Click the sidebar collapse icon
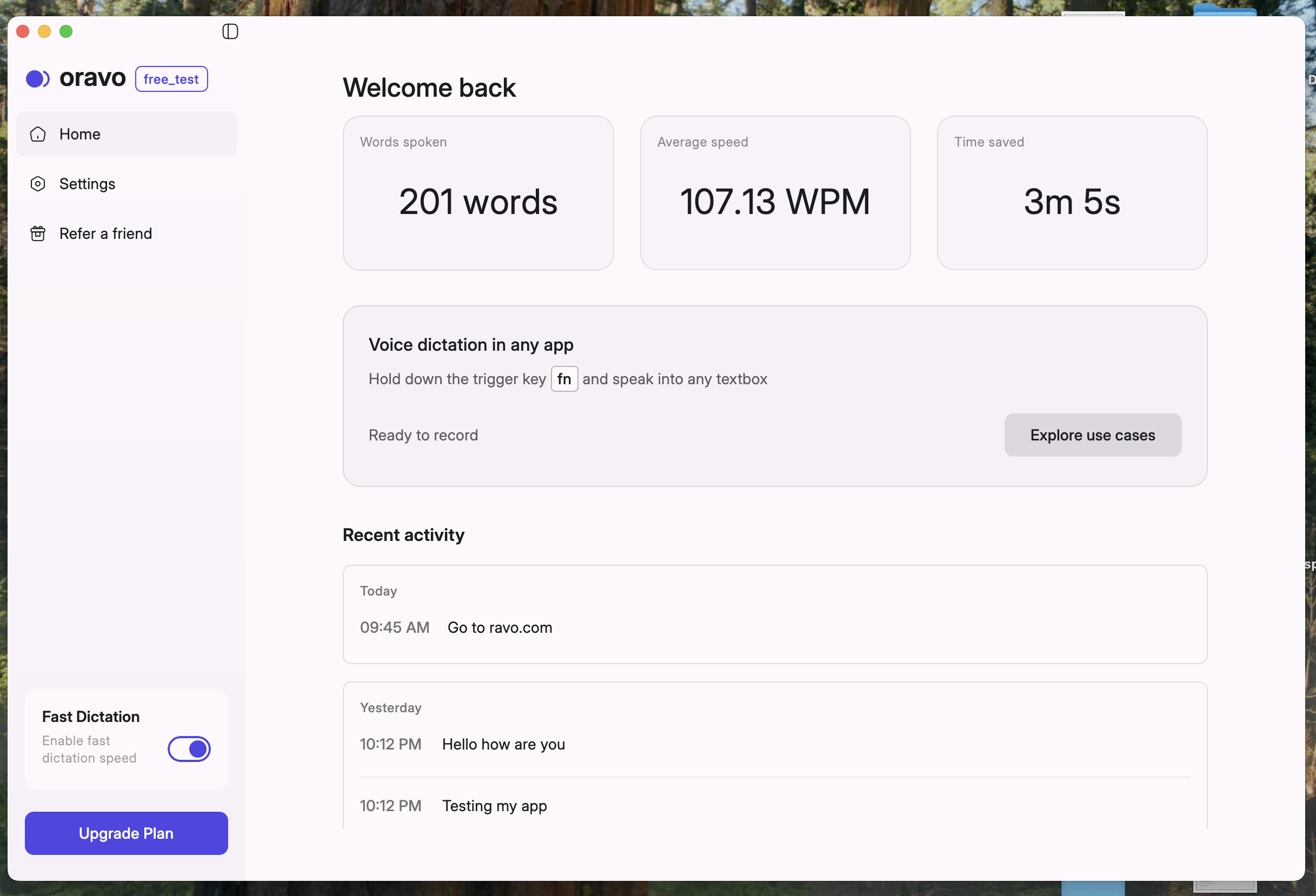 [x=230, y=31]
